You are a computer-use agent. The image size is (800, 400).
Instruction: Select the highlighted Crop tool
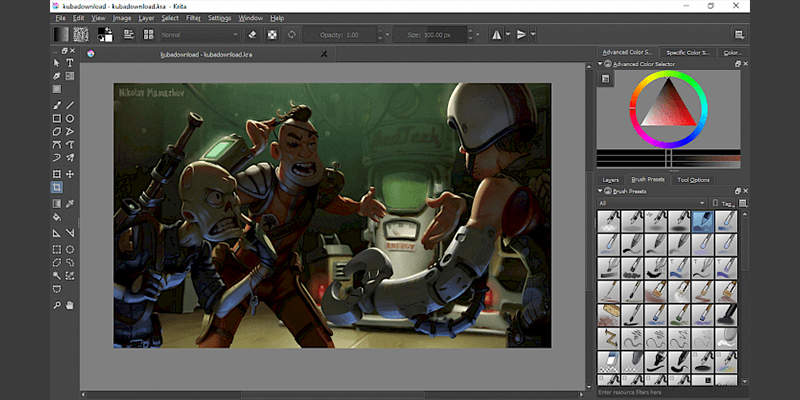click(x=57, y=187)
